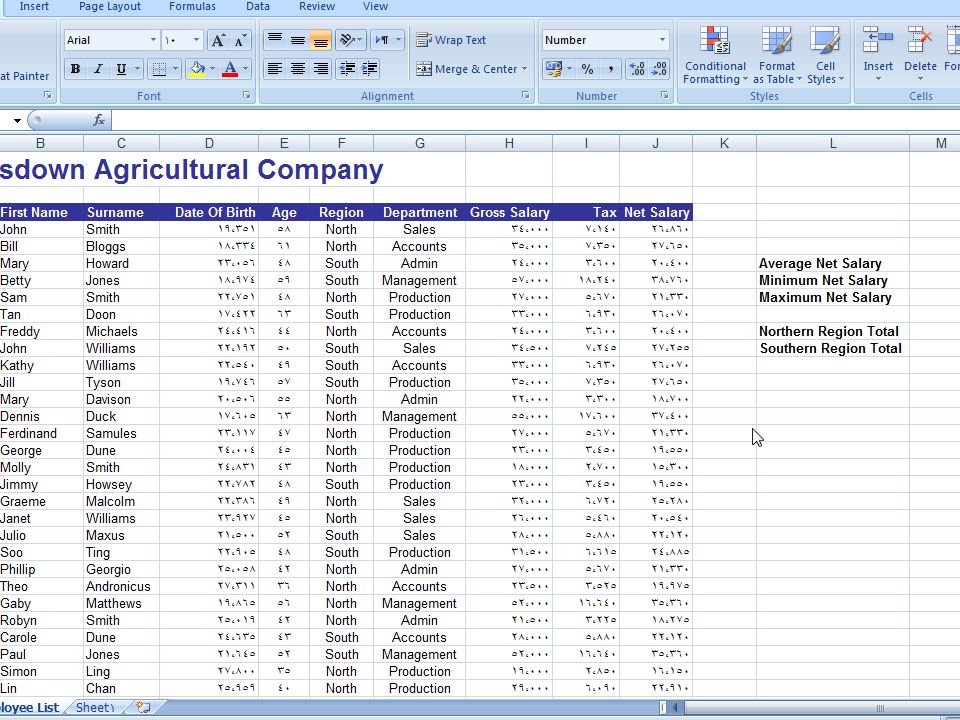960x720 pixels.
Task: Click the text direction icon
Action: pyautogui.click(x=382, y=40)
